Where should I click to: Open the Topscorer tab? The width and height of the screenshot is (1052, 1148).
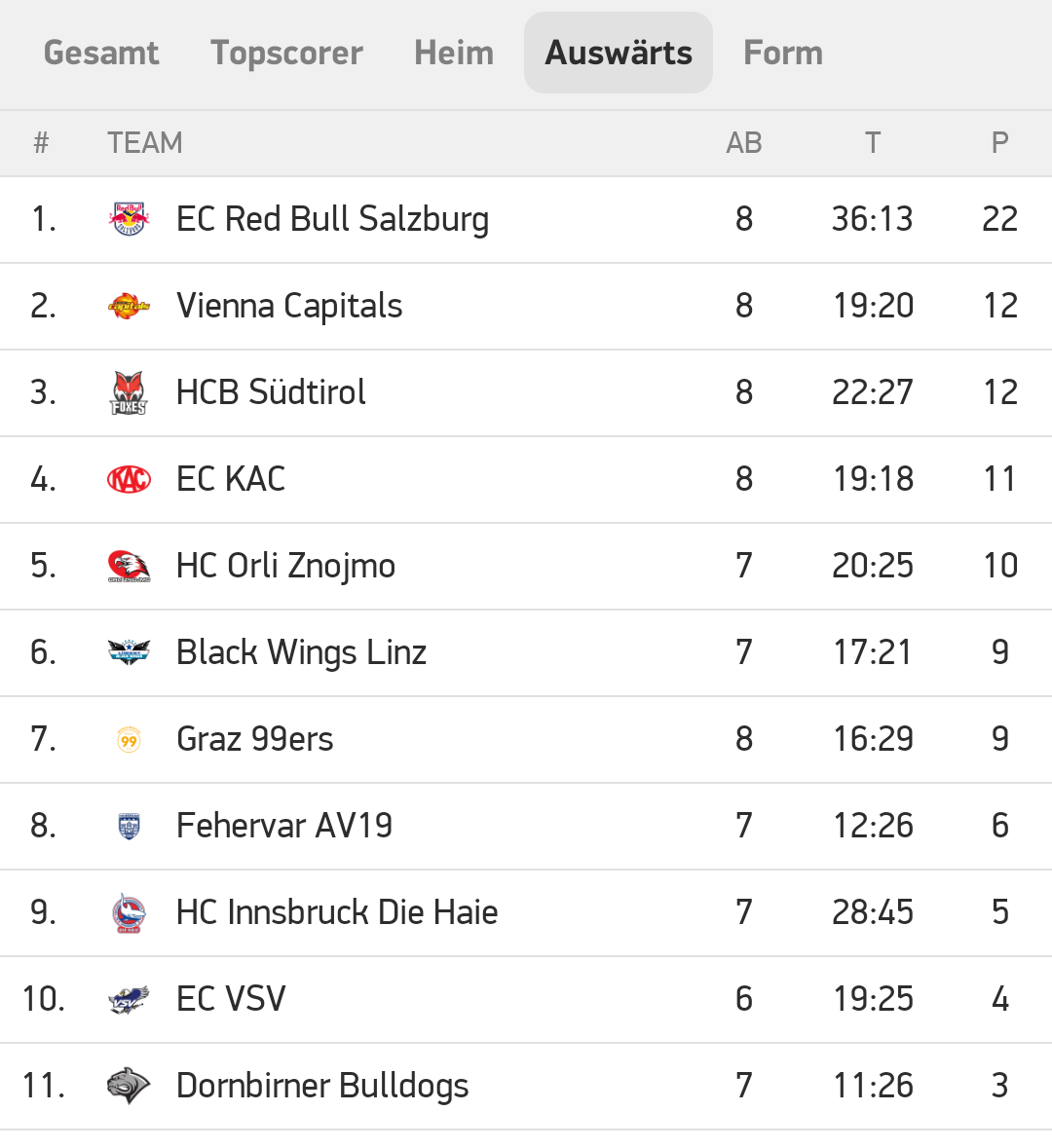click(286, 53)
